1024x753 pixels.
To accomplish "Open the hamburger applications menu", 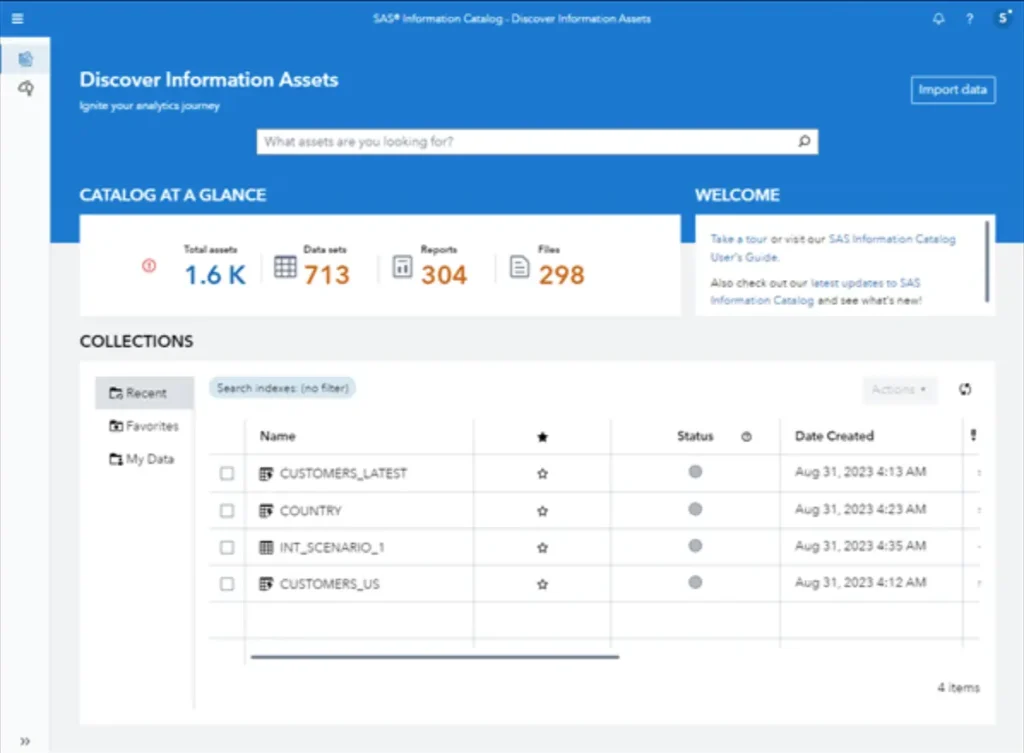I will point(18,18).
